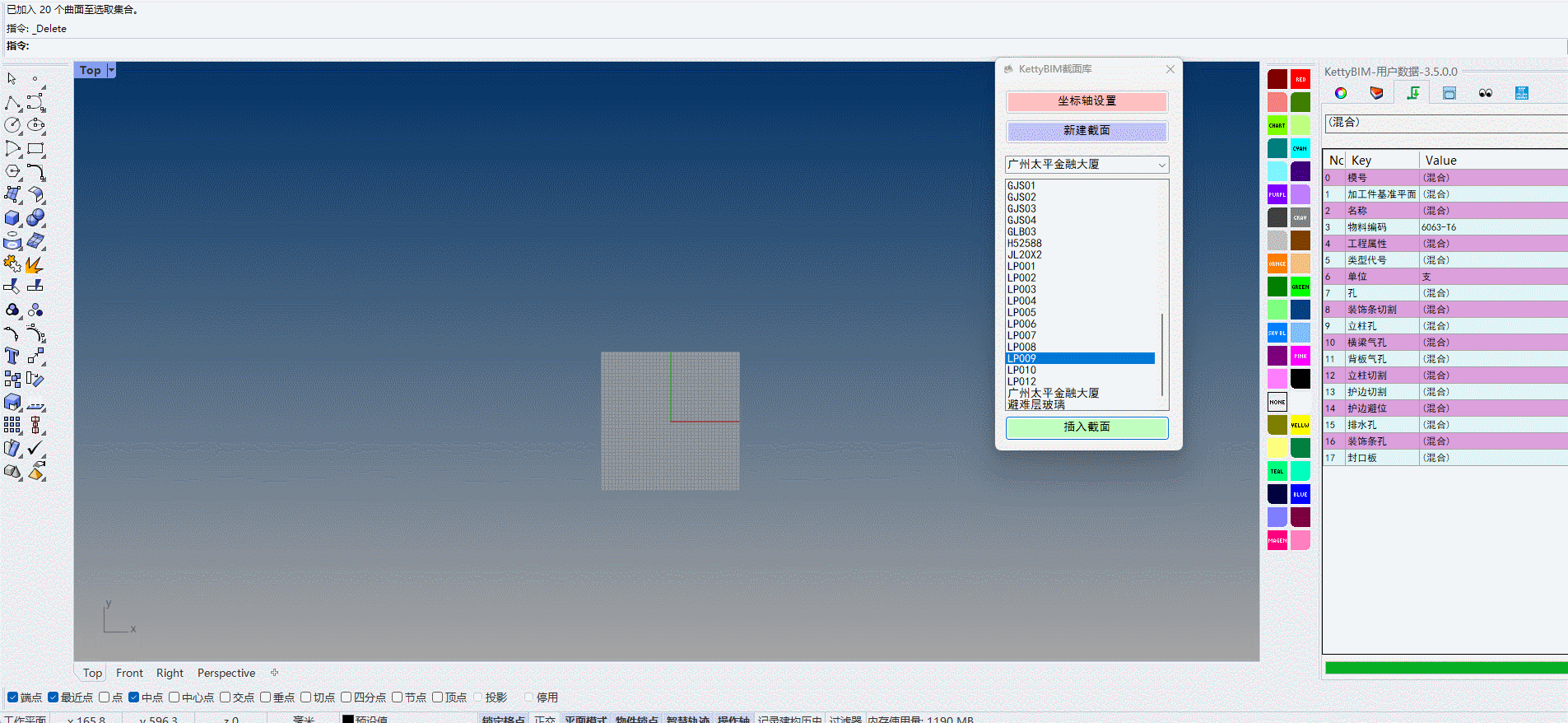Click the 坐标轴设置 button
The image size is (1568, 723).
[1086, 101]
